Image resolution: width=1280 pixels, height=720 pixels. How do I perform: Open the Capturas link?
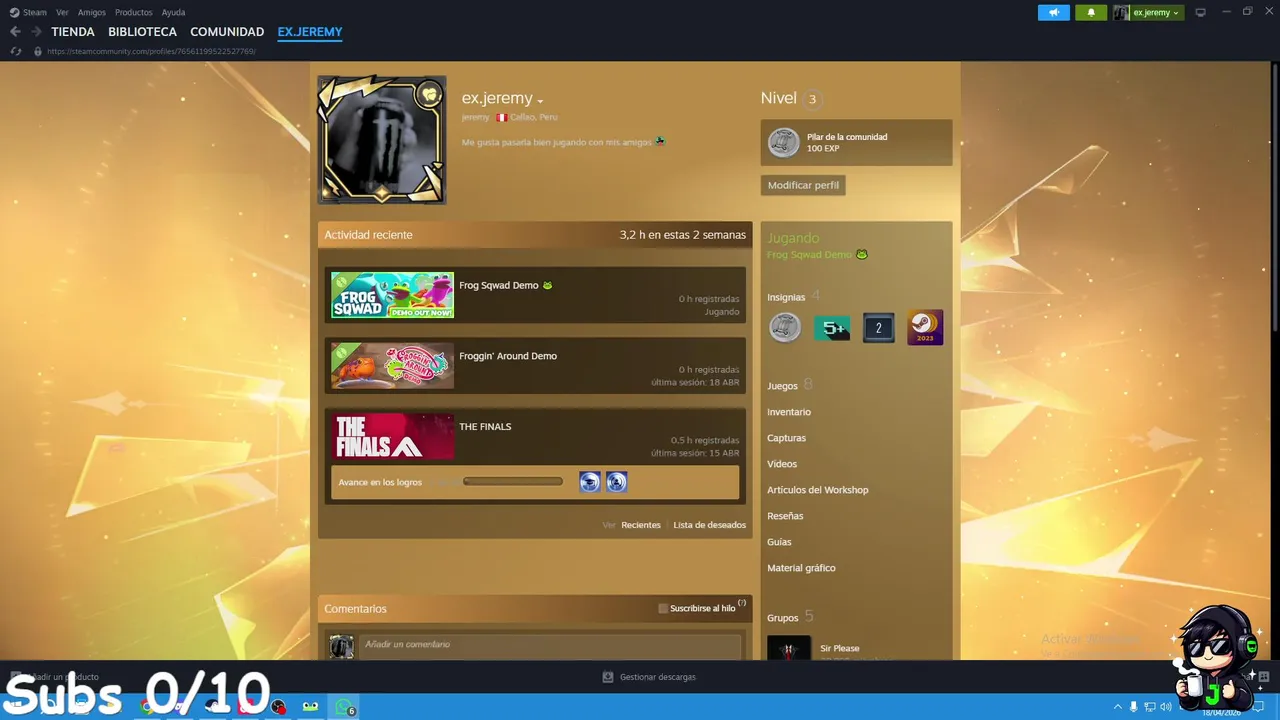(786, 438)
